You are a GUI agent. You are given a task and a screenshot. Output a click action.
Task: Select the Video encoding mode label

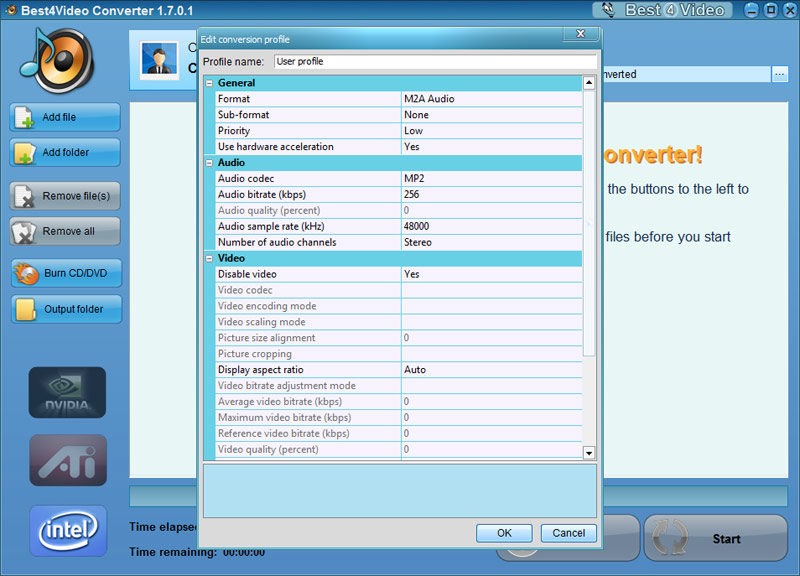click(x=267, y=306)
